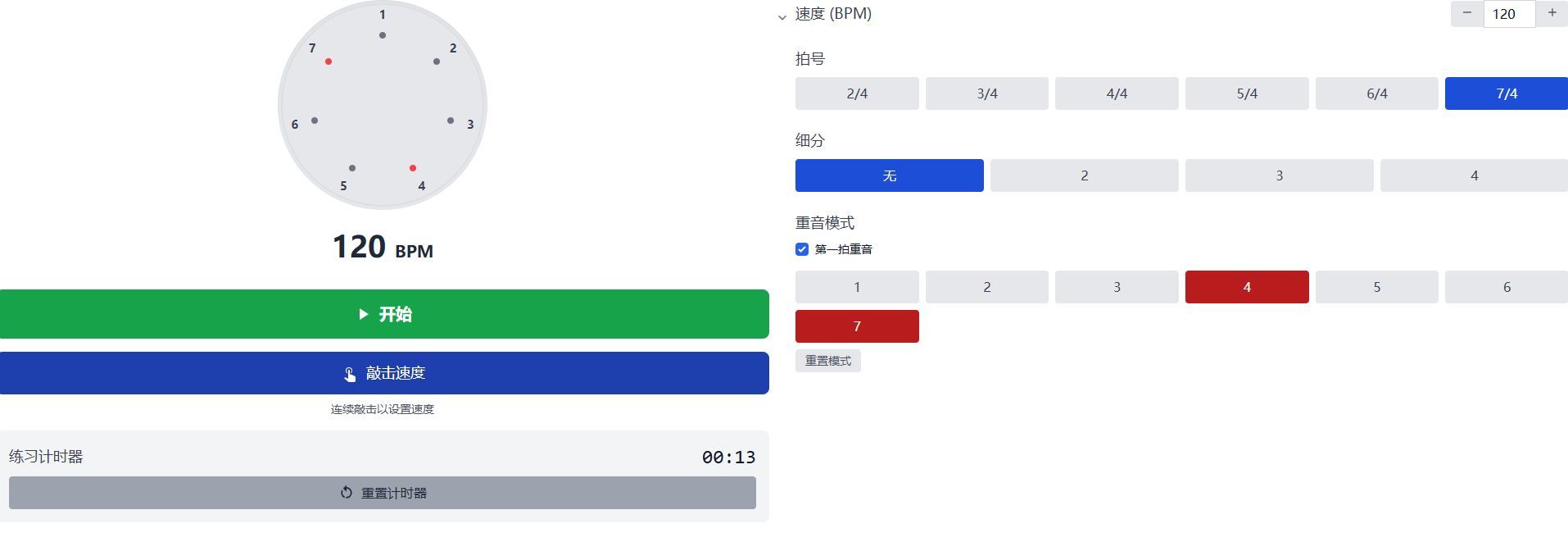Enable accent on beat 2
The width and height of the screenshot is (1568, 551).
[986, 286]
